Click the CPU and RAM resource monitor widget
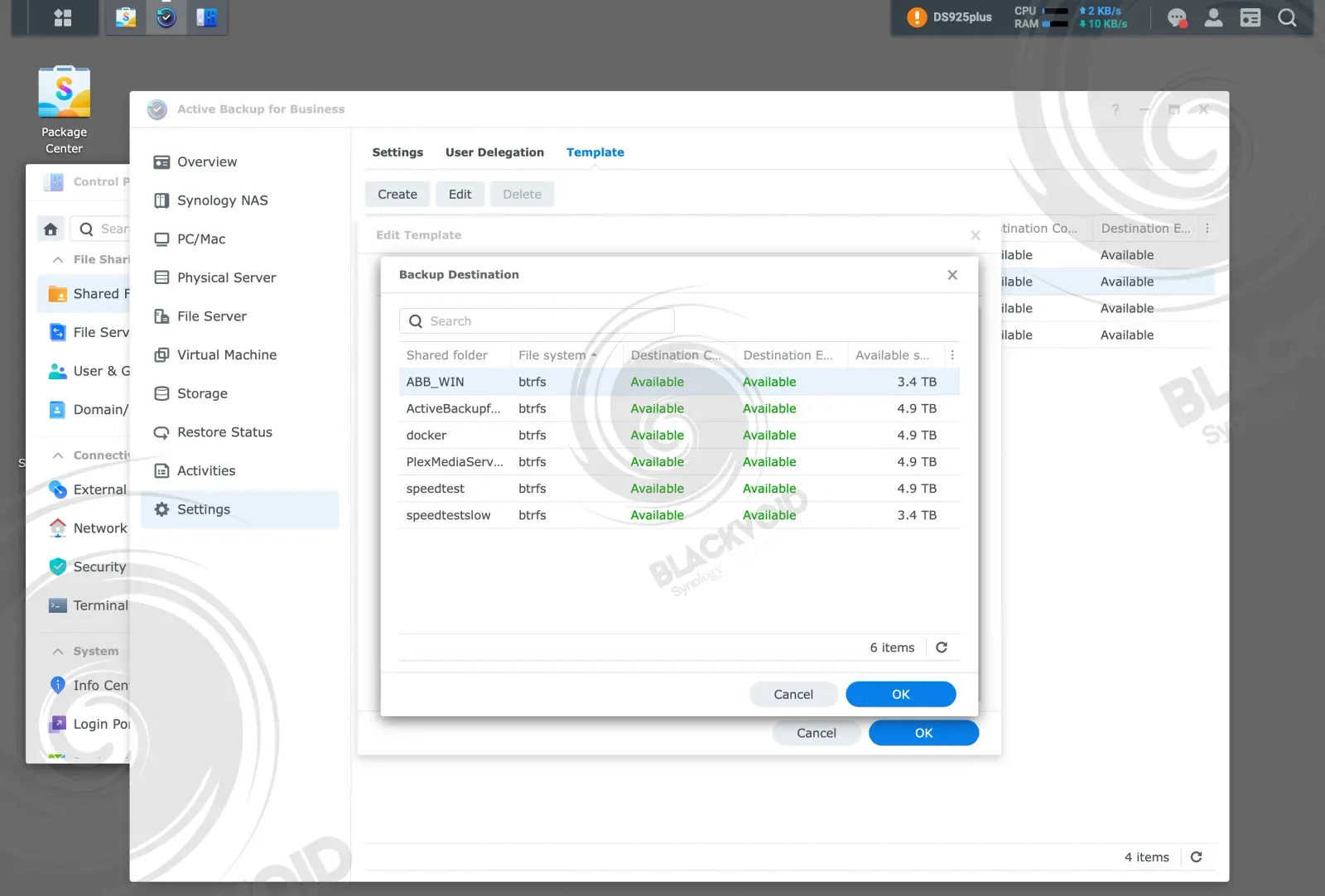Viewport: 1325px width, 896px height. click(1071, 17)
